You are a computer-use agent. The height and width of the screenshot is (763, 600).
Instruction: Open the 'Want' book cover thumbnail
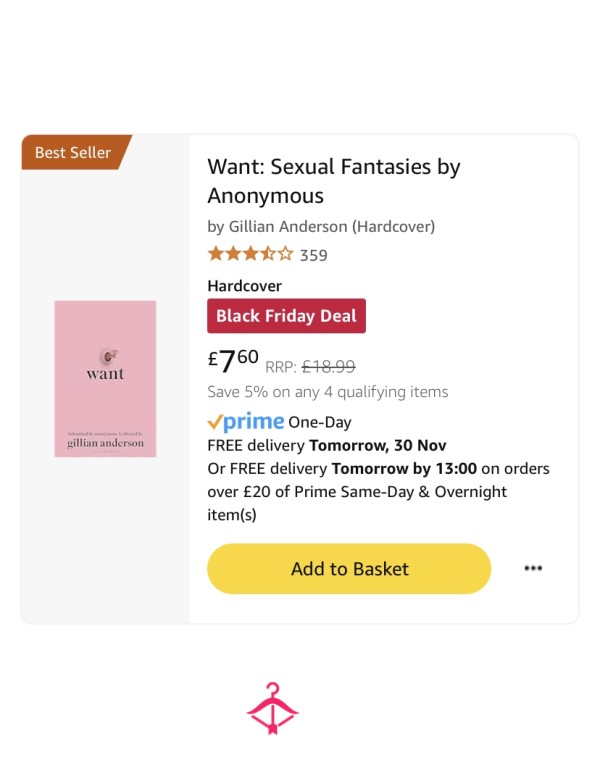click(x=105, y=379)
